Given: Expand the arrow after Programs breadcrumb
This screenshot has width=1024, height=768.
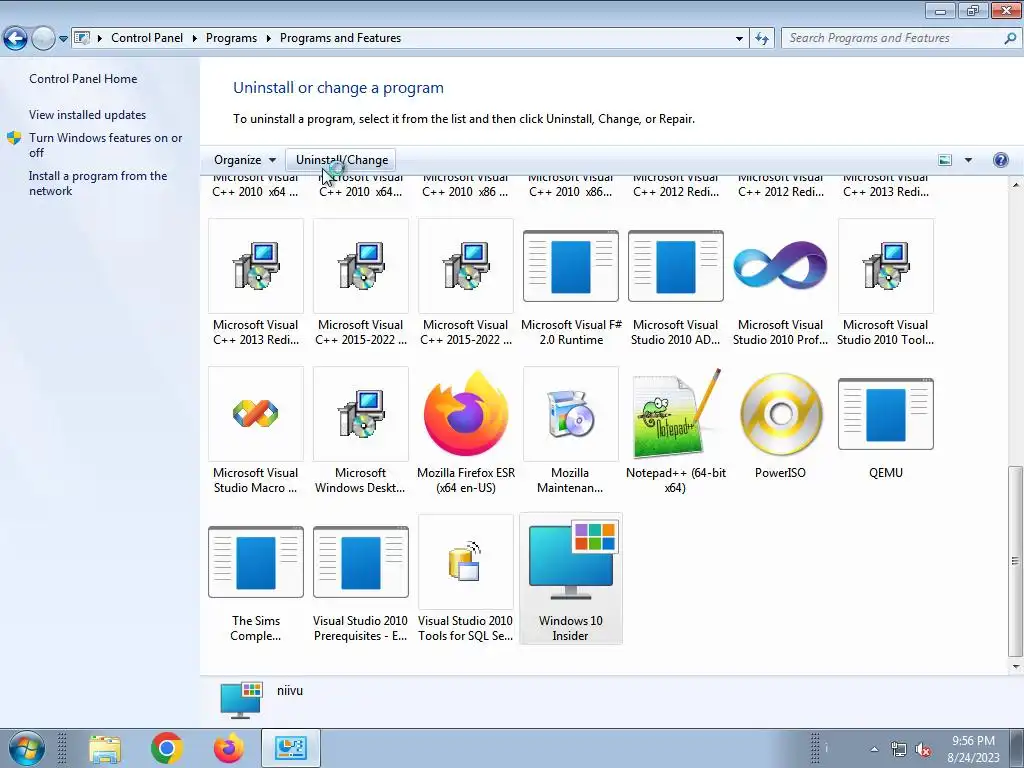Looking at the screenshot, I should point(268,39).
